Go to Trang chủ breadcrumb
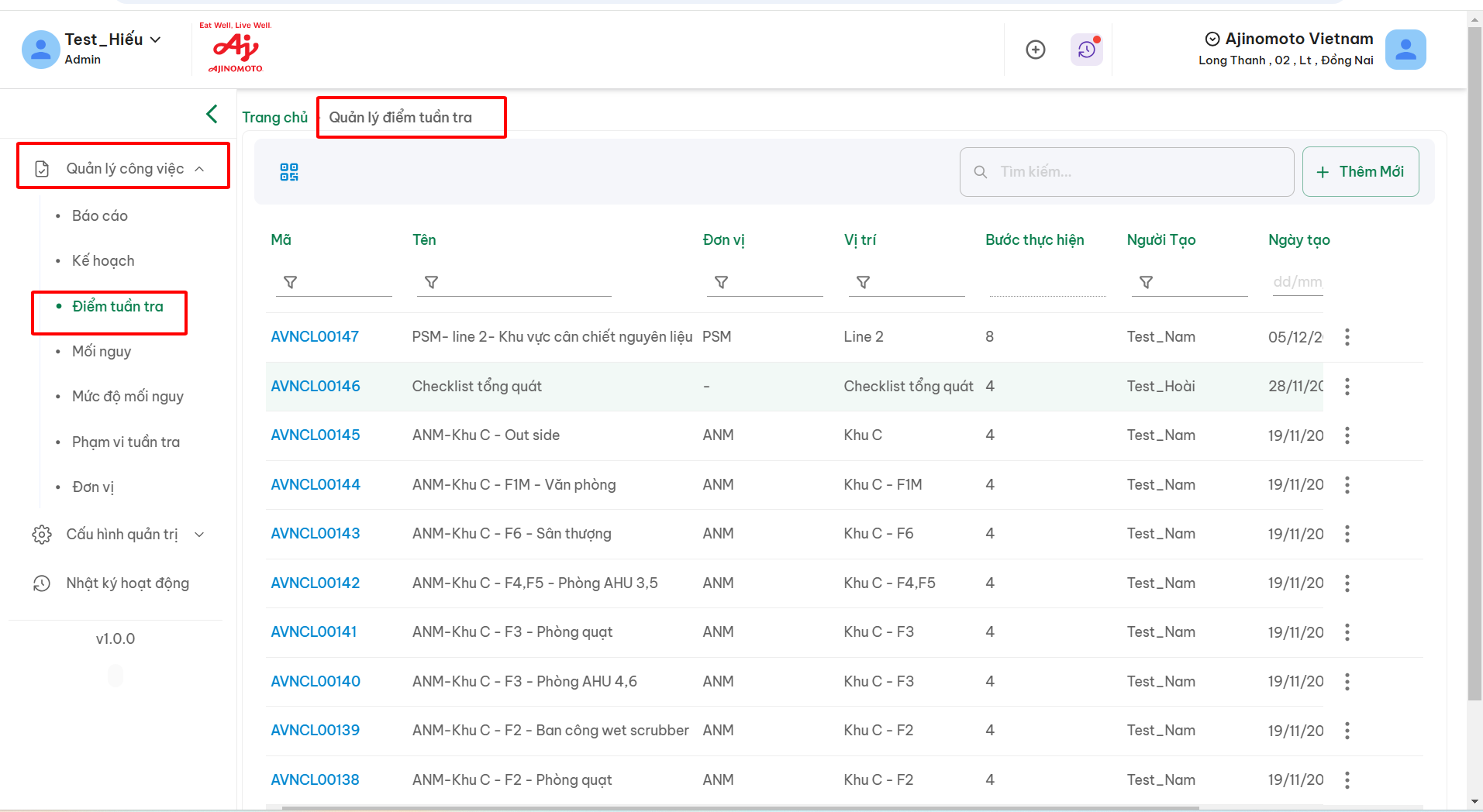1483x812 pixels. 274,118
